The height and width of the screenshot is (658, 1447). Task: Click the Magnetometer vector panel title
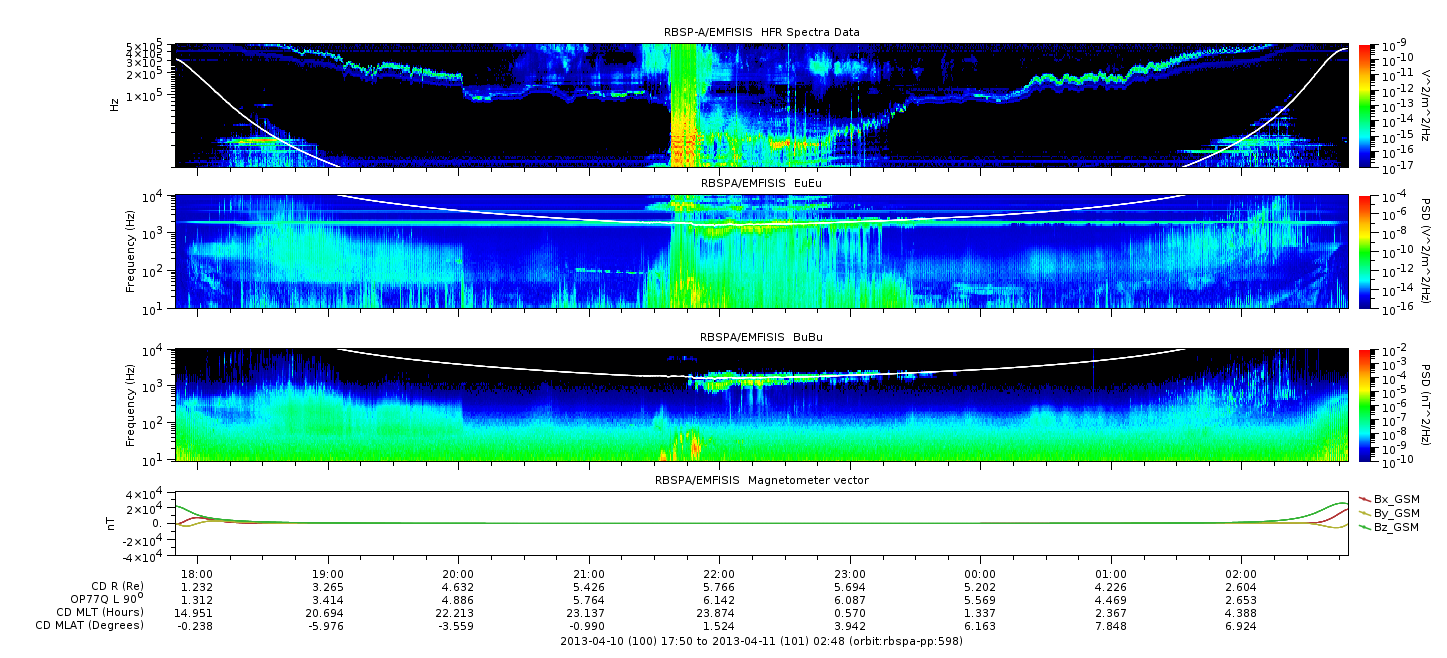point(761,480)
